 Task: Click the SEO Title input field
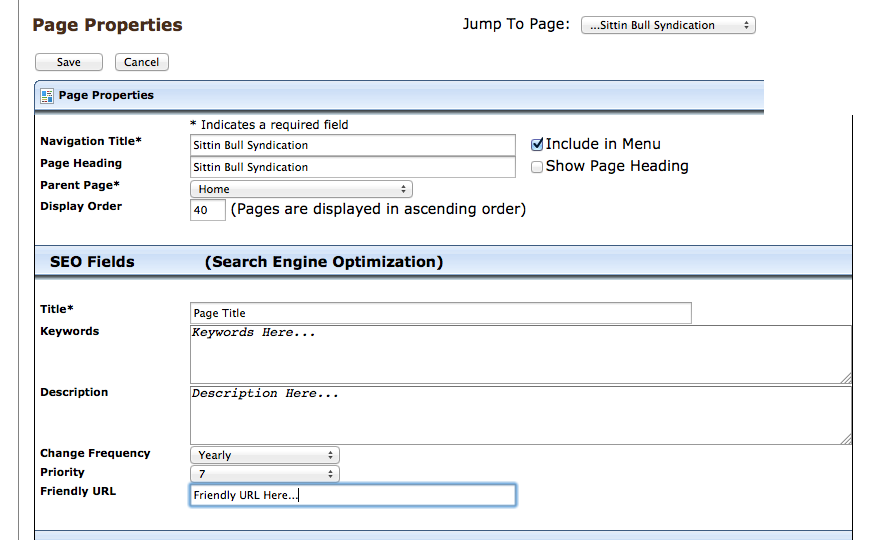pos(441,313)
